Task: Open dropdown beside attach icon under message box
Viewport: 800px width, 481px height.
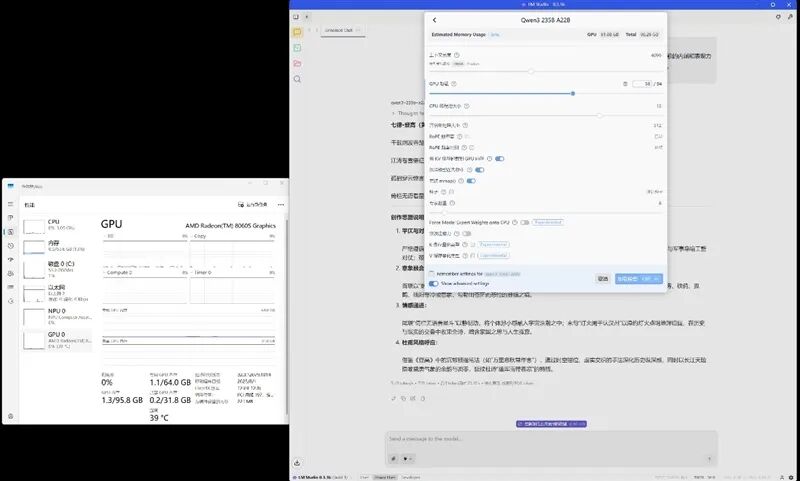Action: click(407, 459)
